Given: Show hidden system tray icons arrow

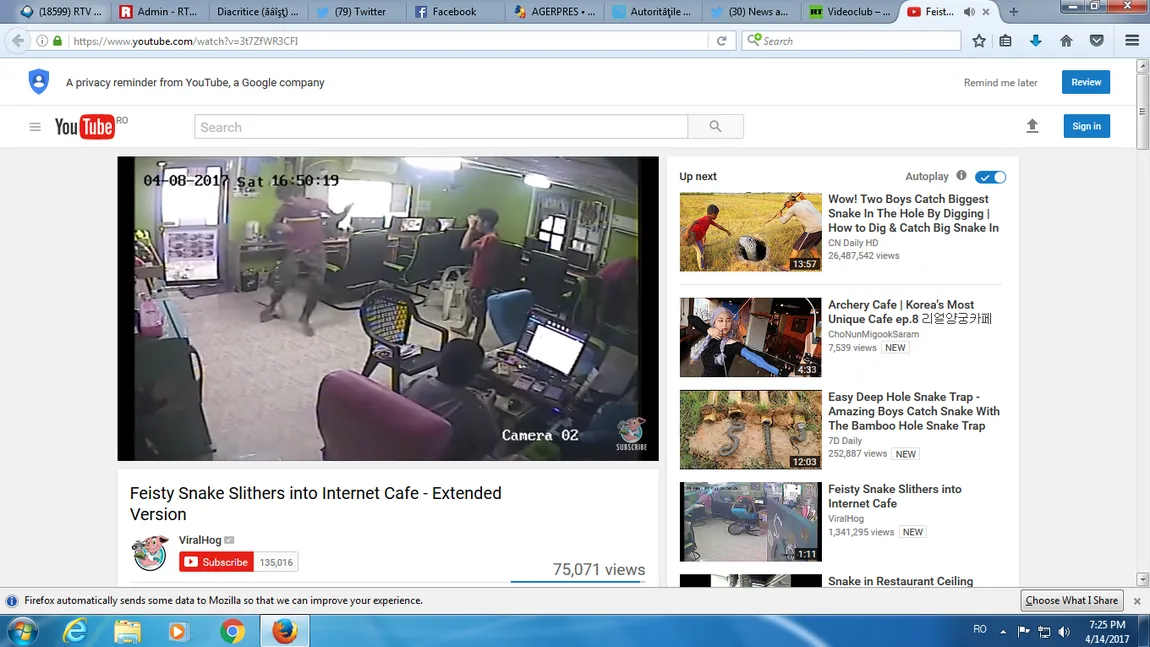Looking at the screenshot, I should [1003, 631].
